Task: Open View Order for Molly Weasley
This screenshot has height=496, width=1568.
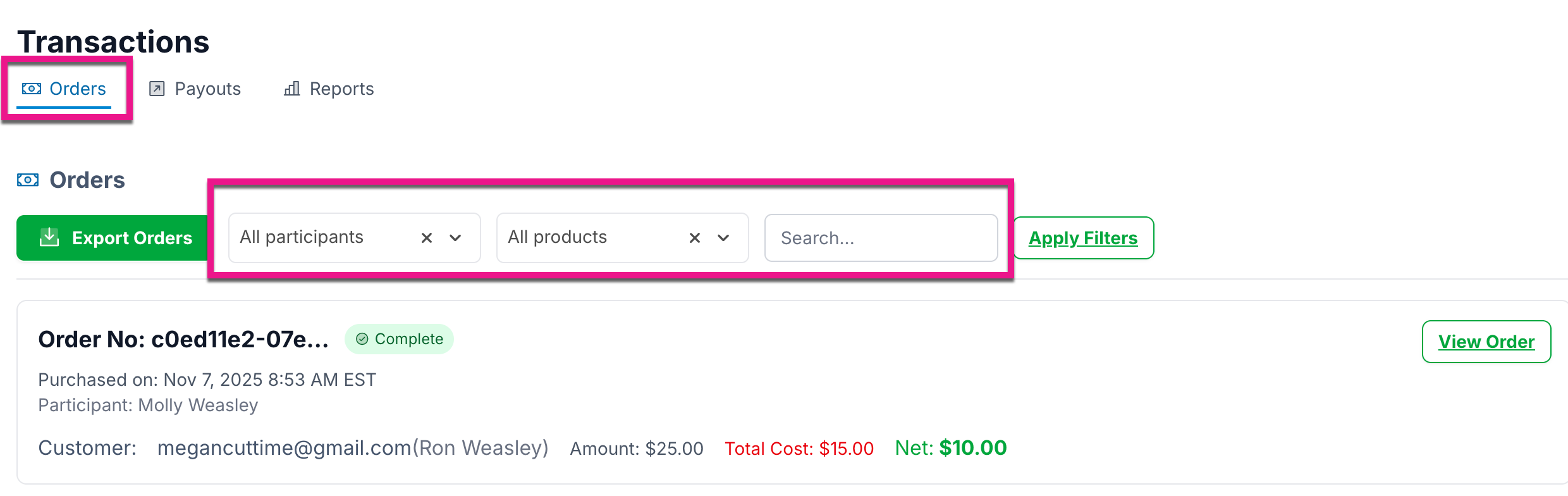Action: point(1486,342)
